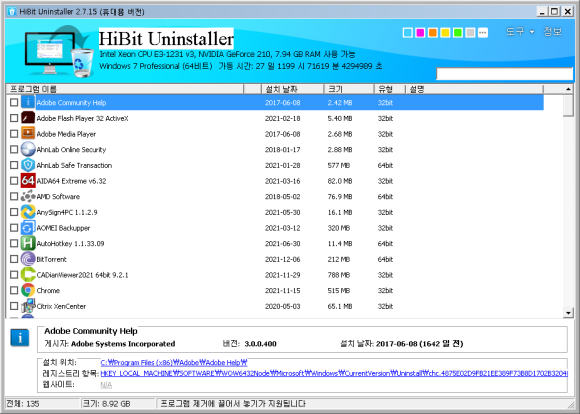Check the AhnLab Online Security checkbox

pyautogui.click(x=14, y=149)
